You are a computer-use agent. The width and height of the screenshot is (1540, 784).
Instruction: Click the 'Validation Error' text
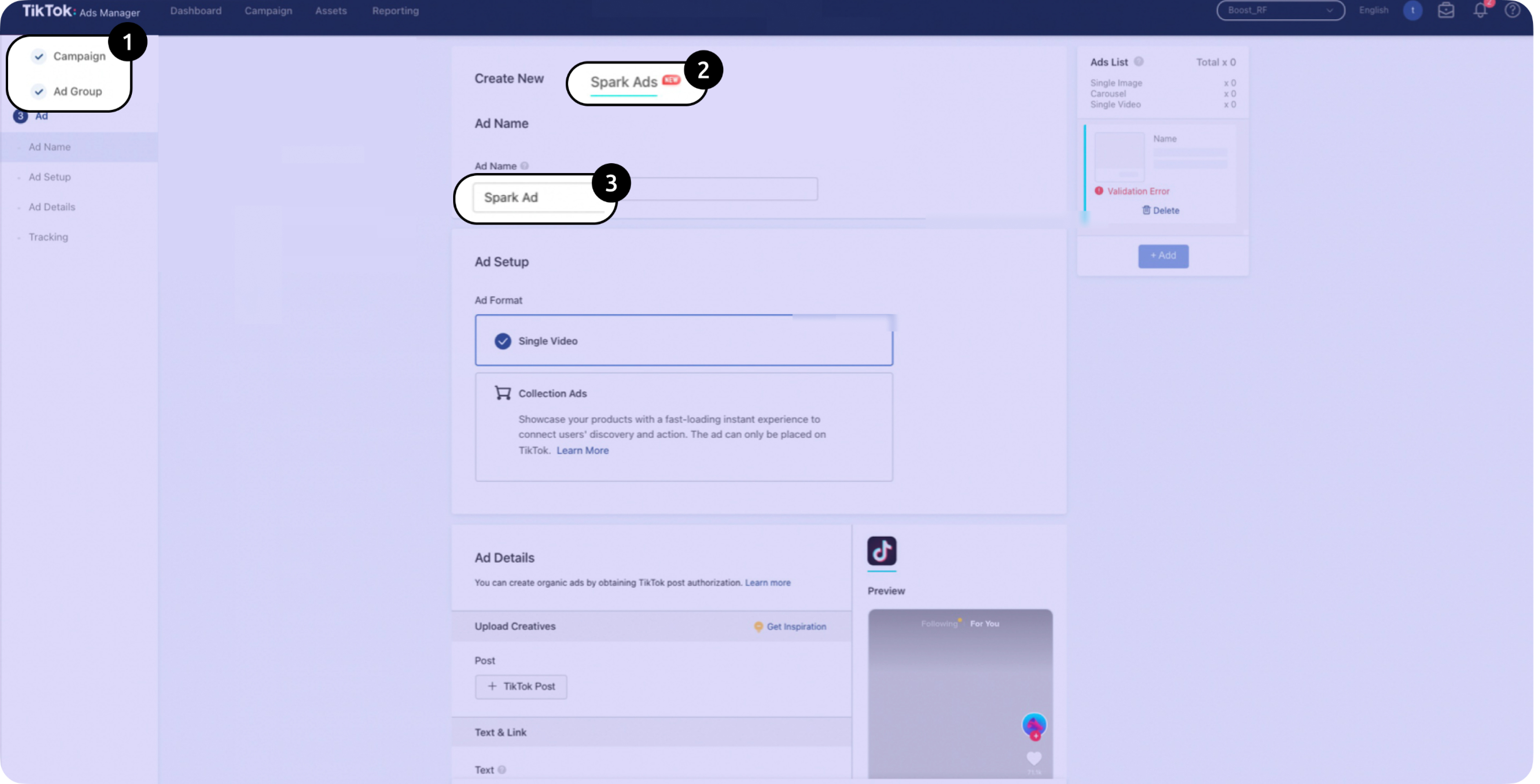1138,191
